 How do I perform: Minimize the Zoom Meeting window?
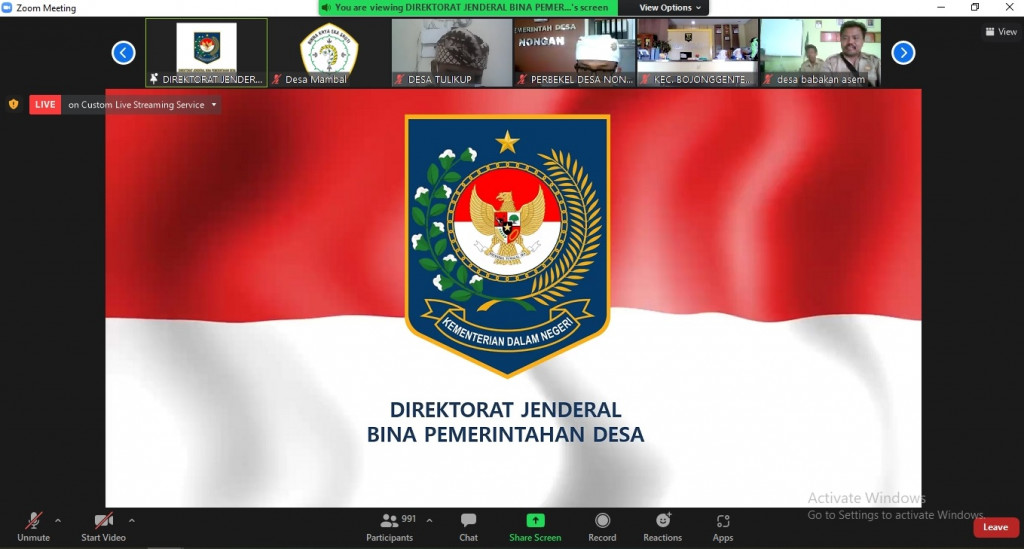941,7
